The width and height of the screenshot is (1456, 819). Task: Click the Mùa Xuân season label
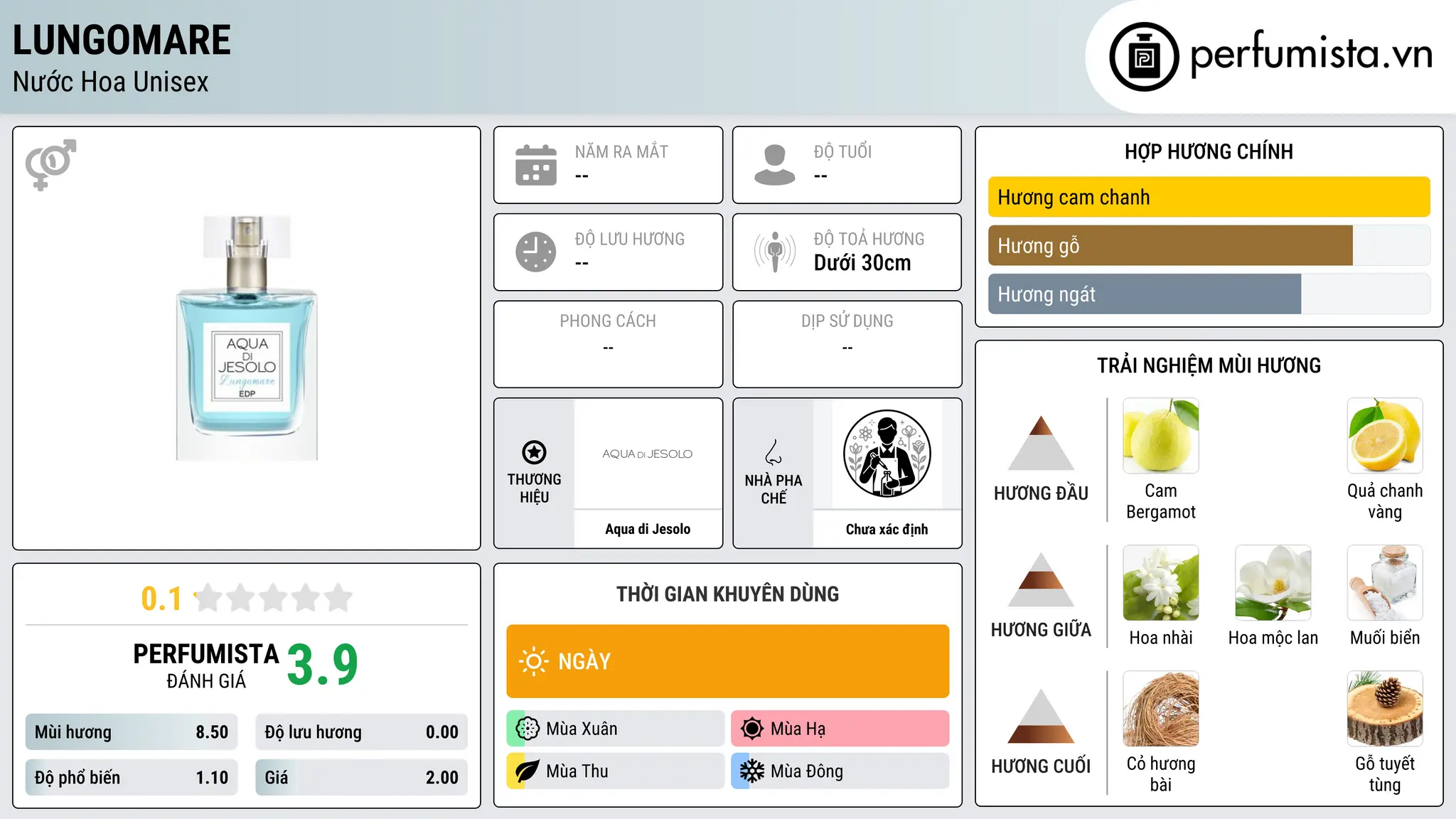pyautogui.click(x=582, y=729)
